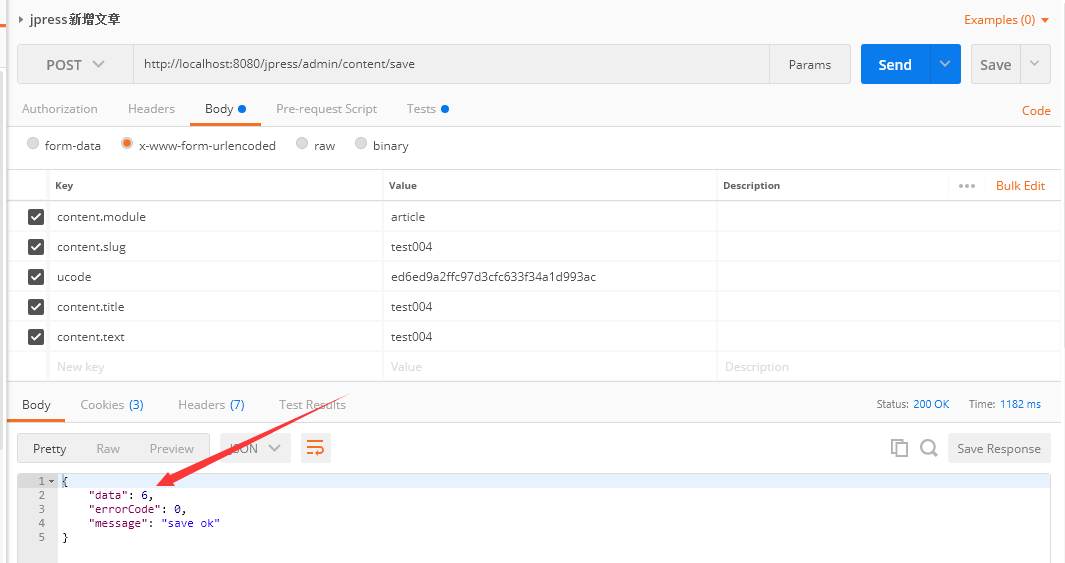This screenshot has height=563, width=1065.
Task: Open the Pre-request Script tab
Action: point(327,109)
